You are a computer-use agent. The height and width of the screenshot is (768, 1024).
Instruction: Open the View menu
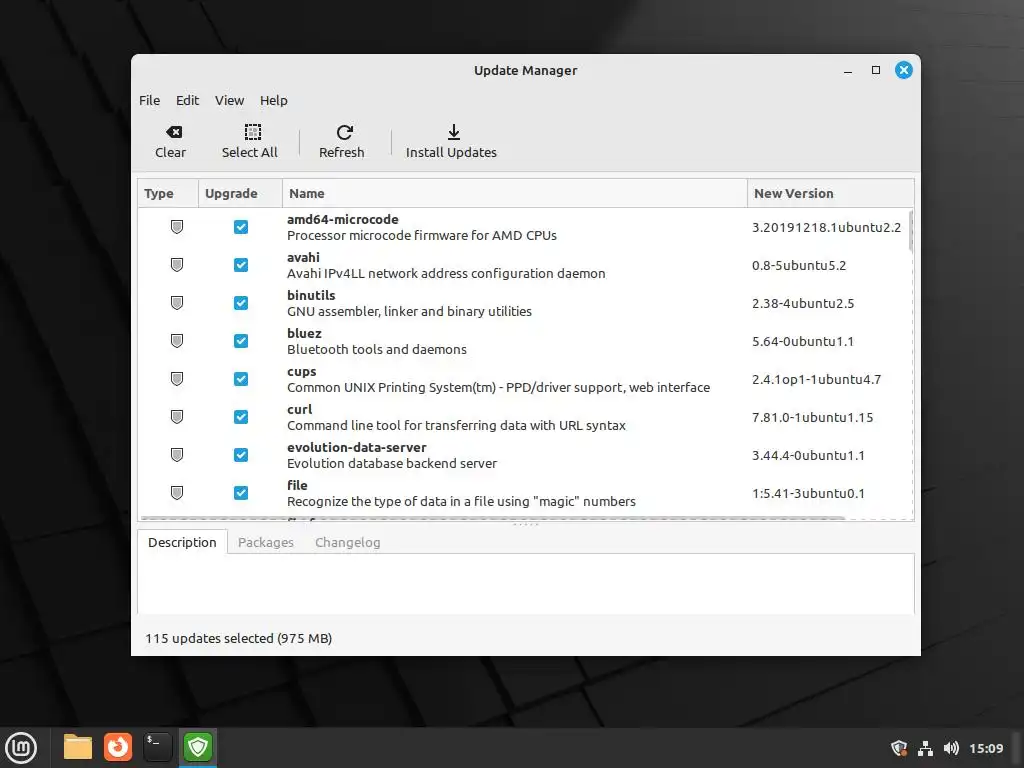point(229,101)
